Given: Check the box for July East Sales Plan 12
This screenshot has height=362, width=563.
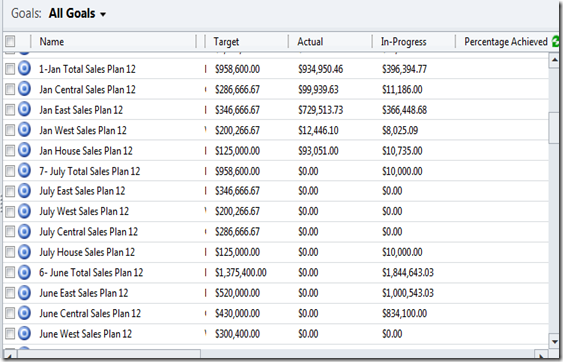Looking at the screenshot, I should tap(10, 191).
